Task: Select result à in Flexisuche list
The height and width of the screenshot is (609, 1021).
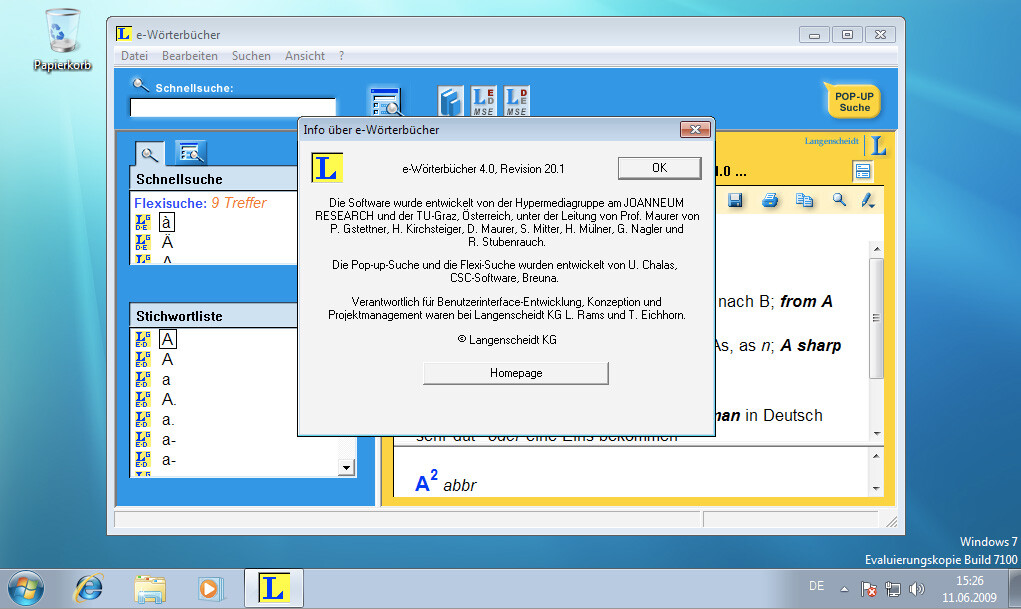Action: tap(167, 222)
